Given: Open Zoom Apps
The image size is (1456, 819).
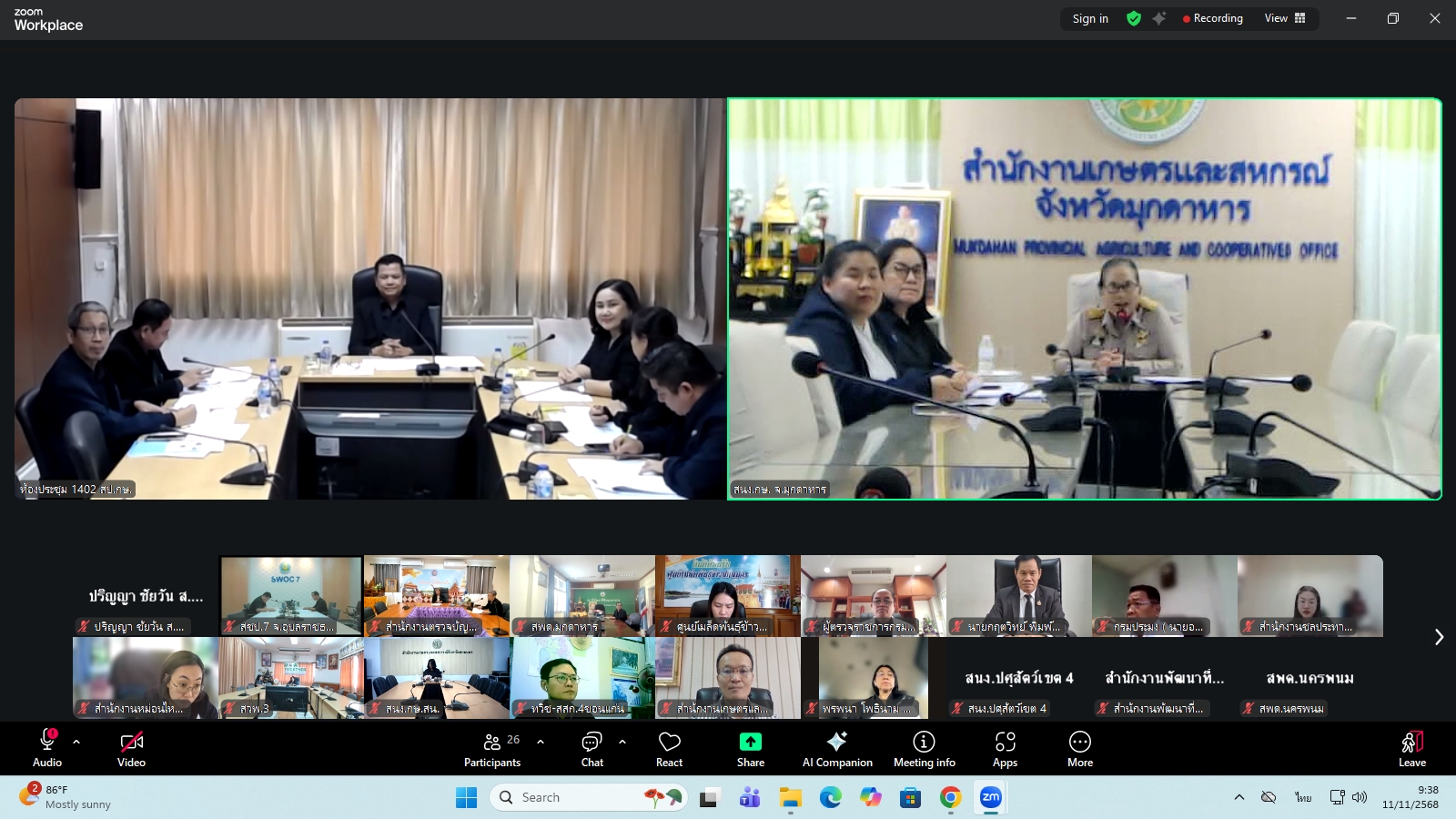Looking at the screenshot, I should pyautogui.click(x=1005, y=748).
